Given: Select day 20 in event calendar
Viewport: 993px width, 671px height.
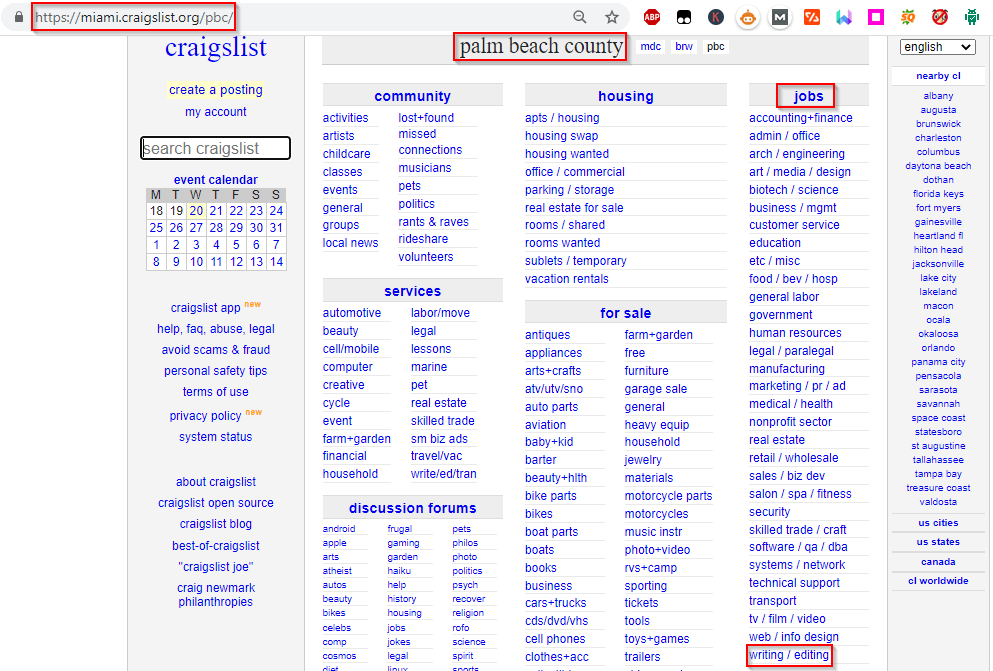Looking at the screenshot, I should (x=196, y=211).
